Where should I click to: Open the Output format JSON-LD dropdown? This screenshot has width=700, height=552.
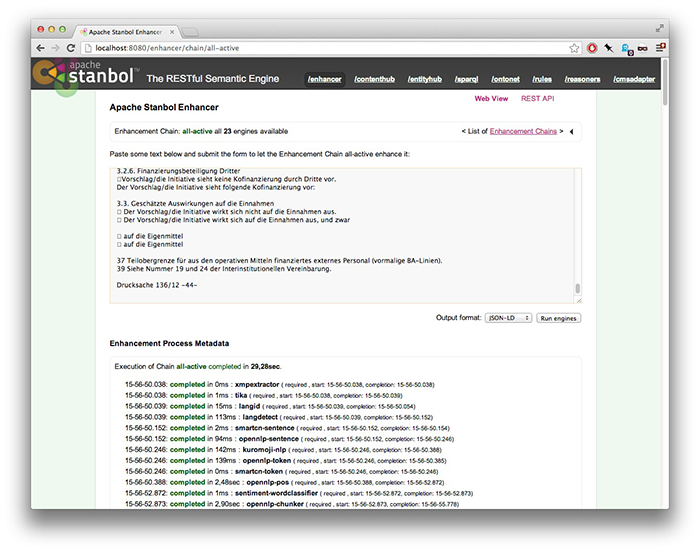pyautogui.click(x=508, y=318)
